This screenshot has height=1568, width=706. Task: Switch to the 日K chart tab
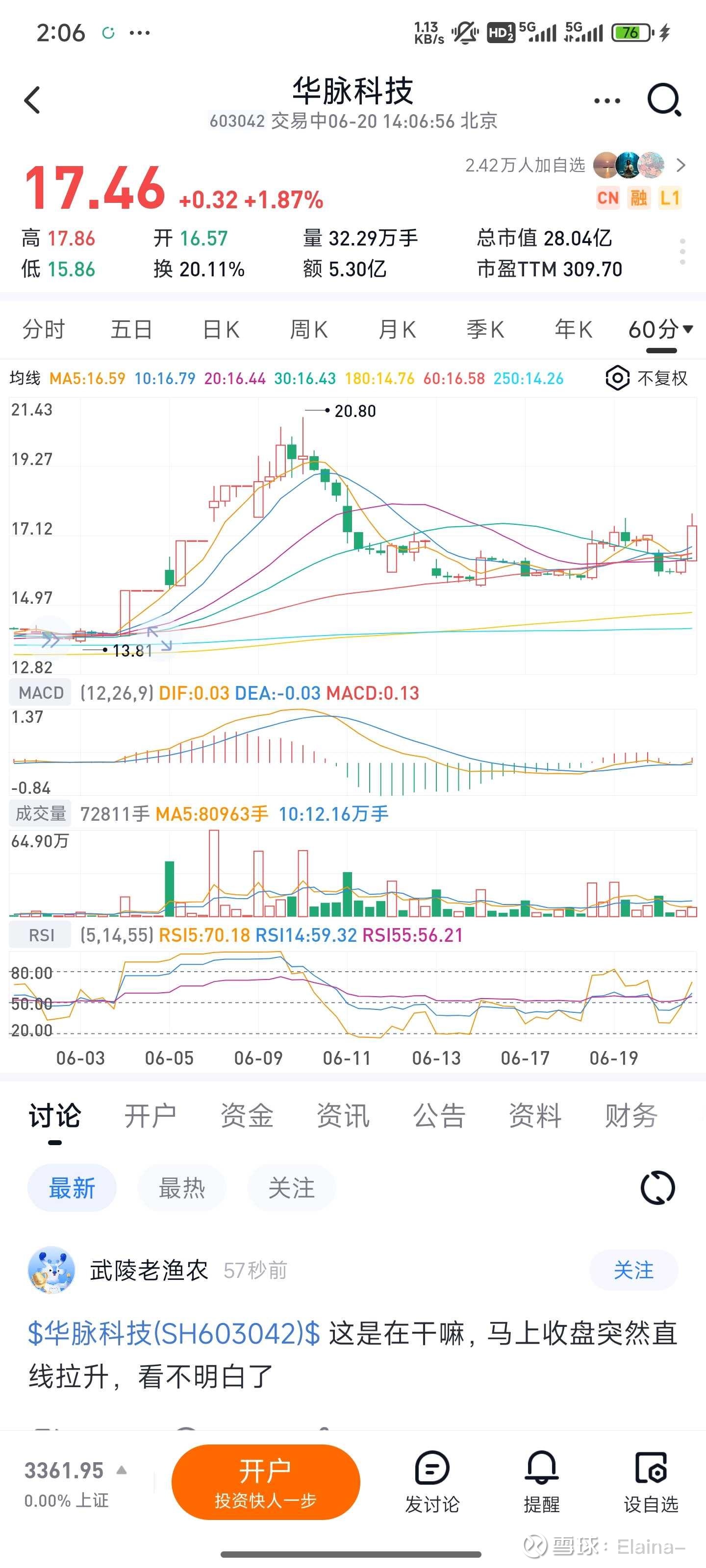pyautogui.click(x=221, y=329)
